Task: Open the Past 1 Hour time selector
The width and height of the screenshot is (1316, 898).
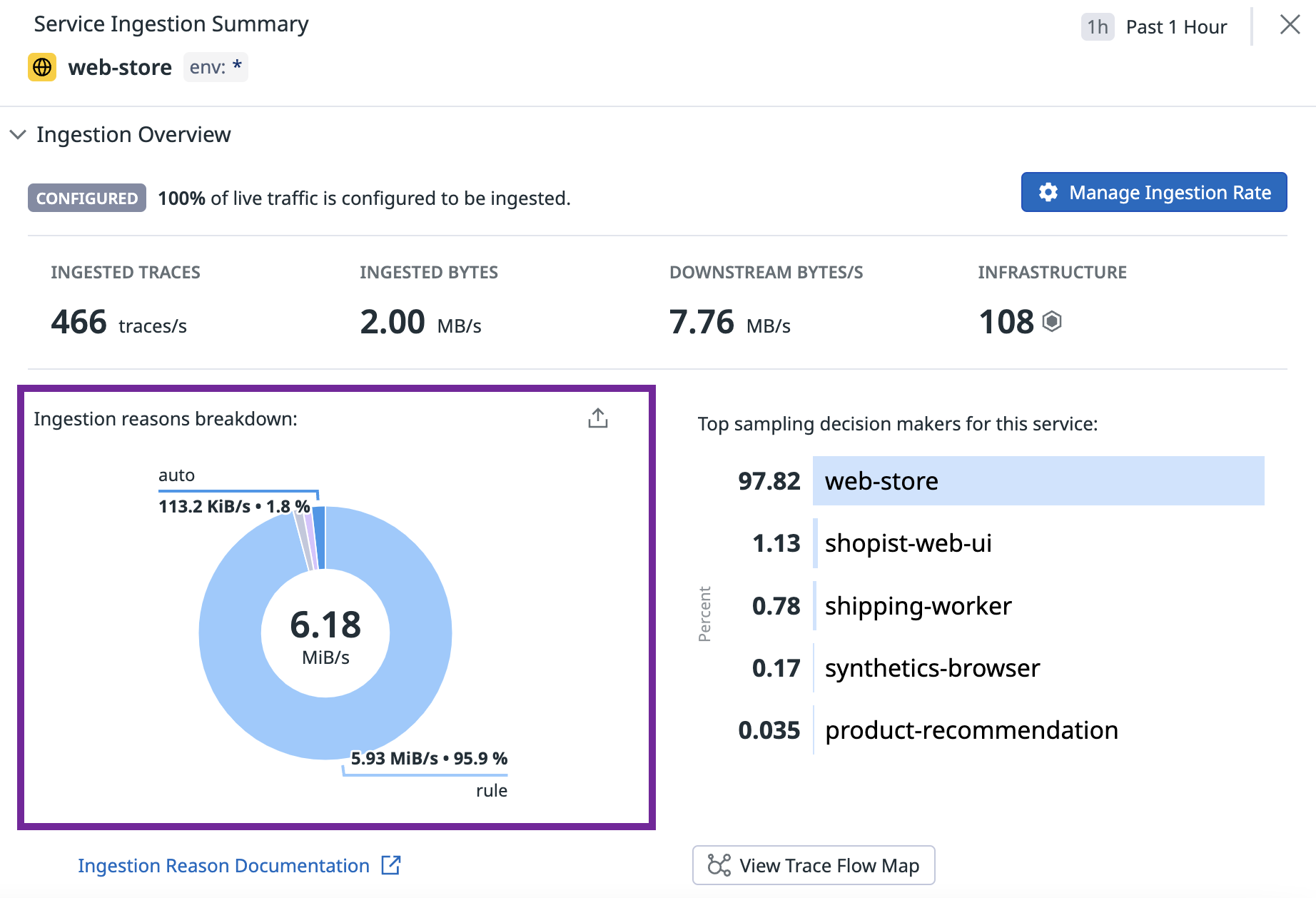Action: [1175, 27]
